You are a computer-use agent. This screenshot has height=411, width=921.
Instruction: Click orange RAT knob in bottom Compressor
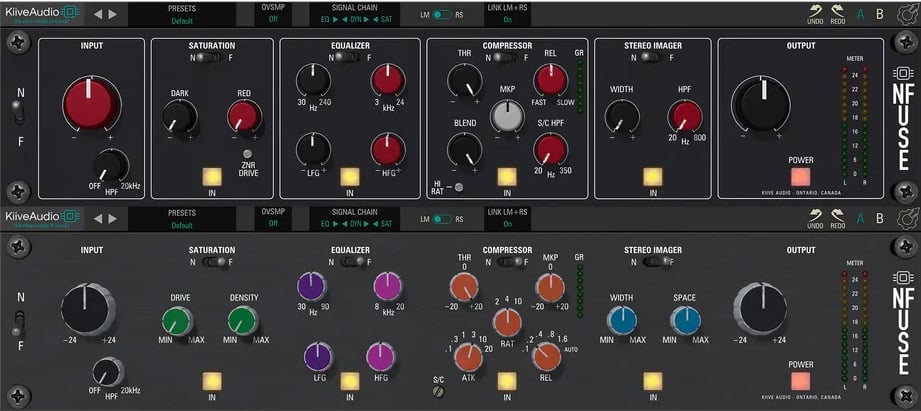(x=507, y=322)
